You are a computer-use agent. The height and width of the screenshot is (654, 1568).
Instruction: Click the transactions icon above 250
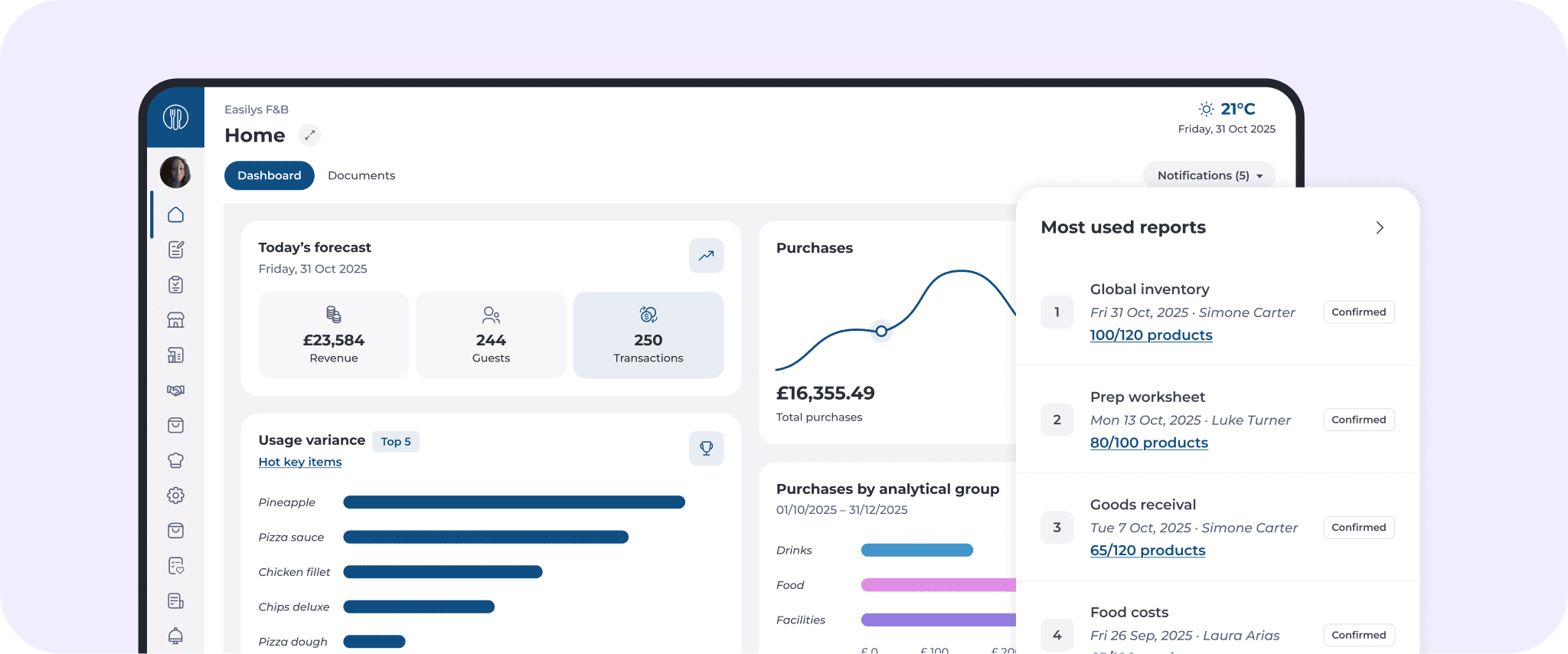tap(648, 315)
